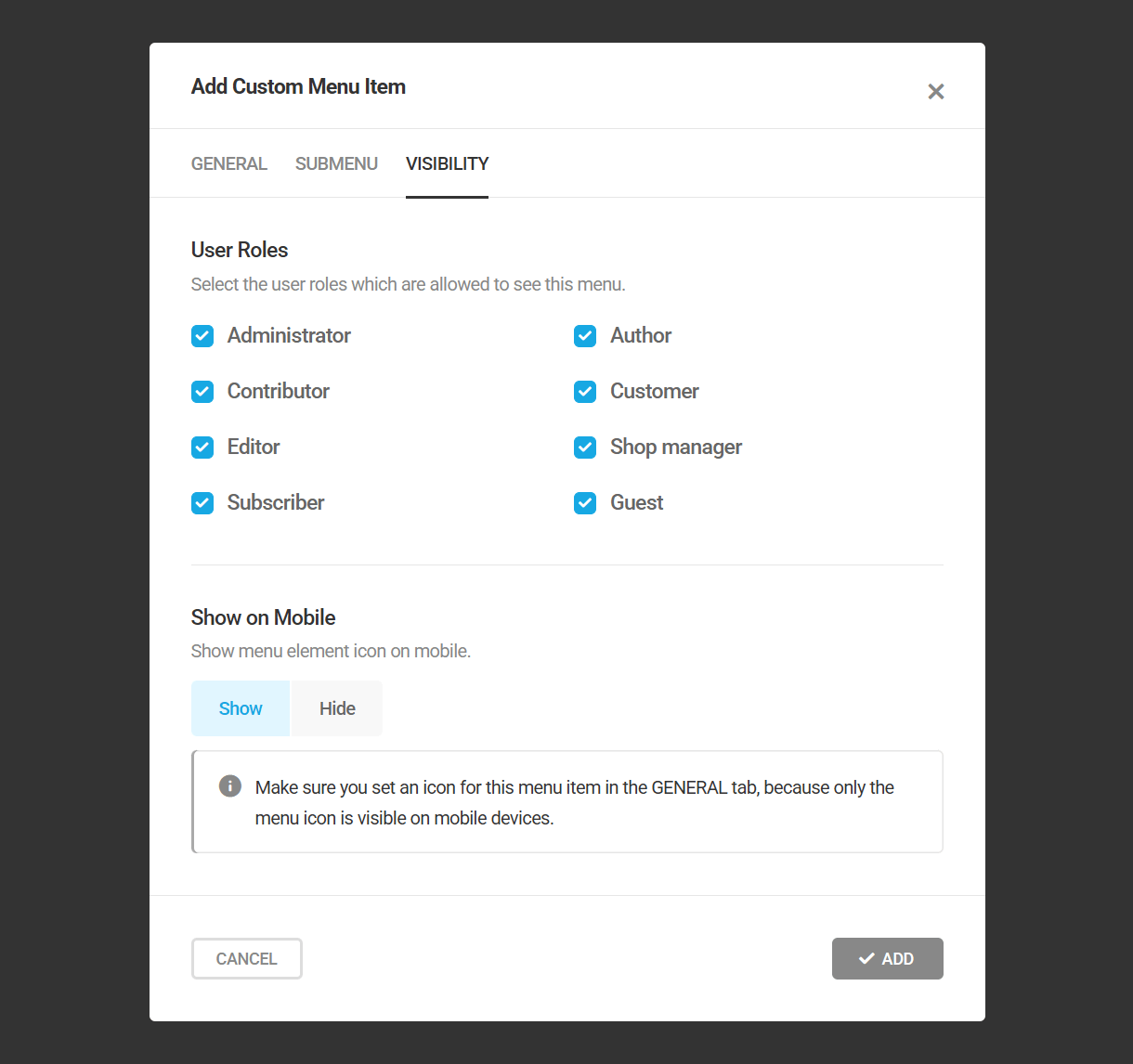Image resolution: width=1133 pixels, height=1064 pixels.
Task: Uncheck the Administrator user role
Action: pyautogui.click(x=202, y=336)
